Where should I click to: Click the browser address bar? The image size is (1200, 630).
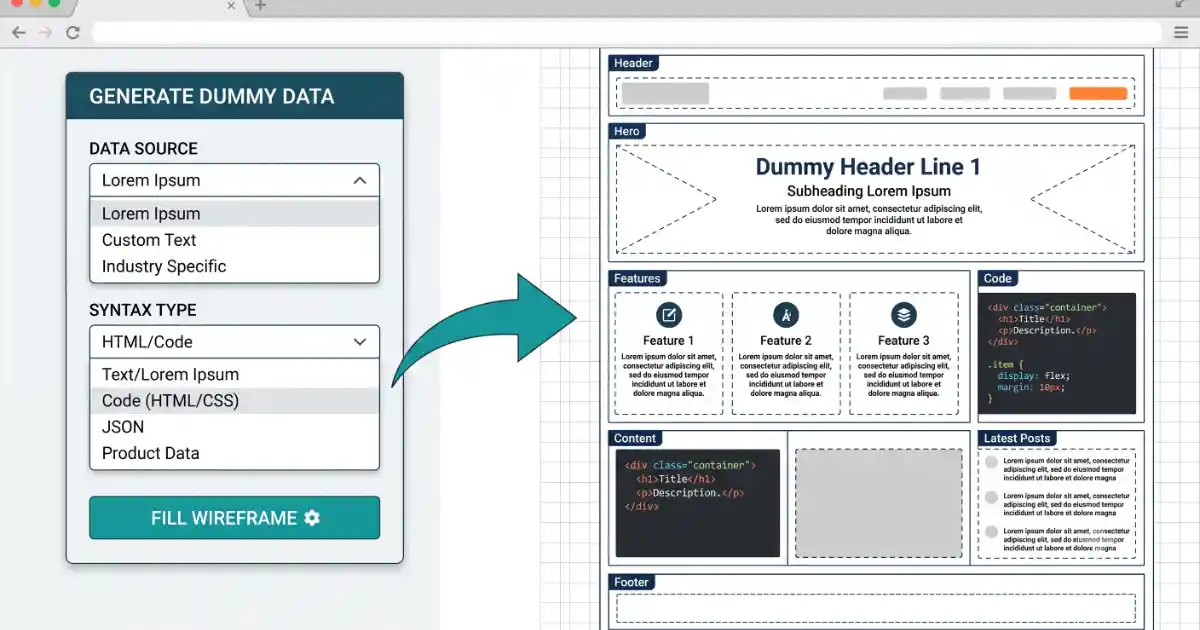tap(627, 32)
